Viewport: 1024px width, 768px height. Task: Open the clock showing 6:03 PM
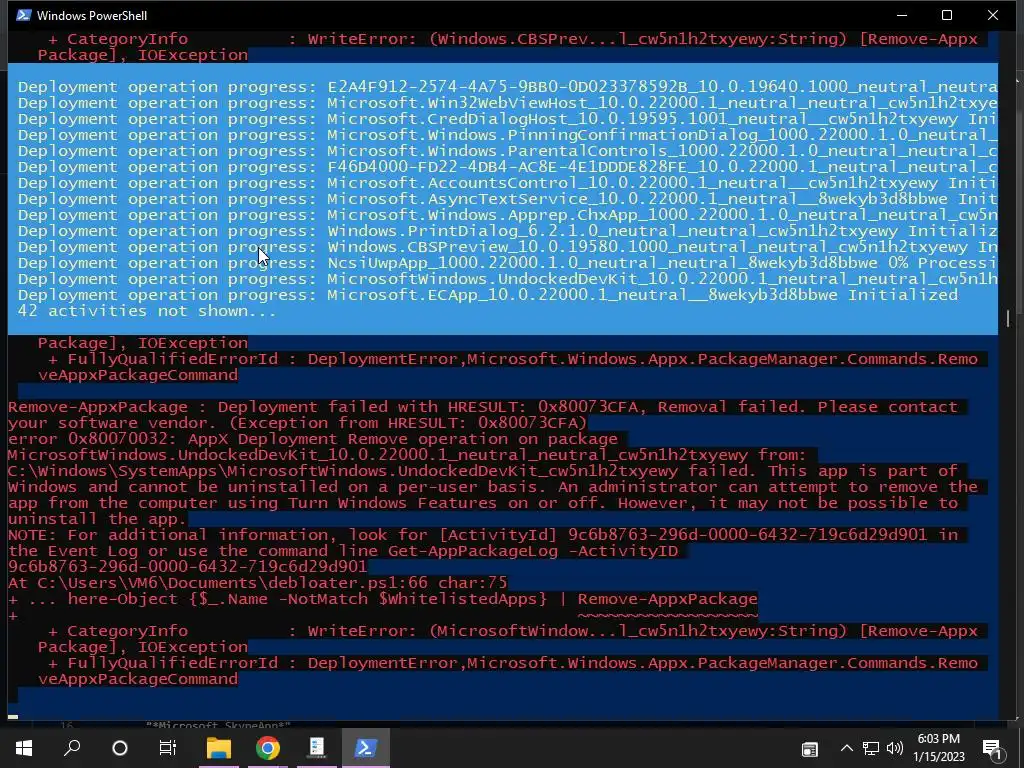pos(938,748)
